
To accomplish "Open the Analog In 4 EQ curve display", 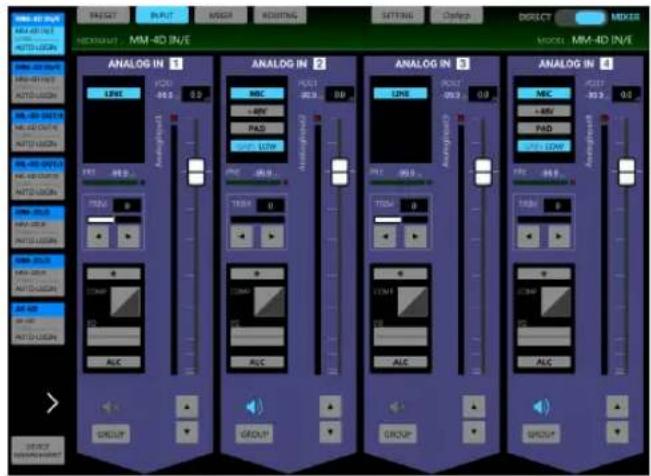I will click(544, 336).
